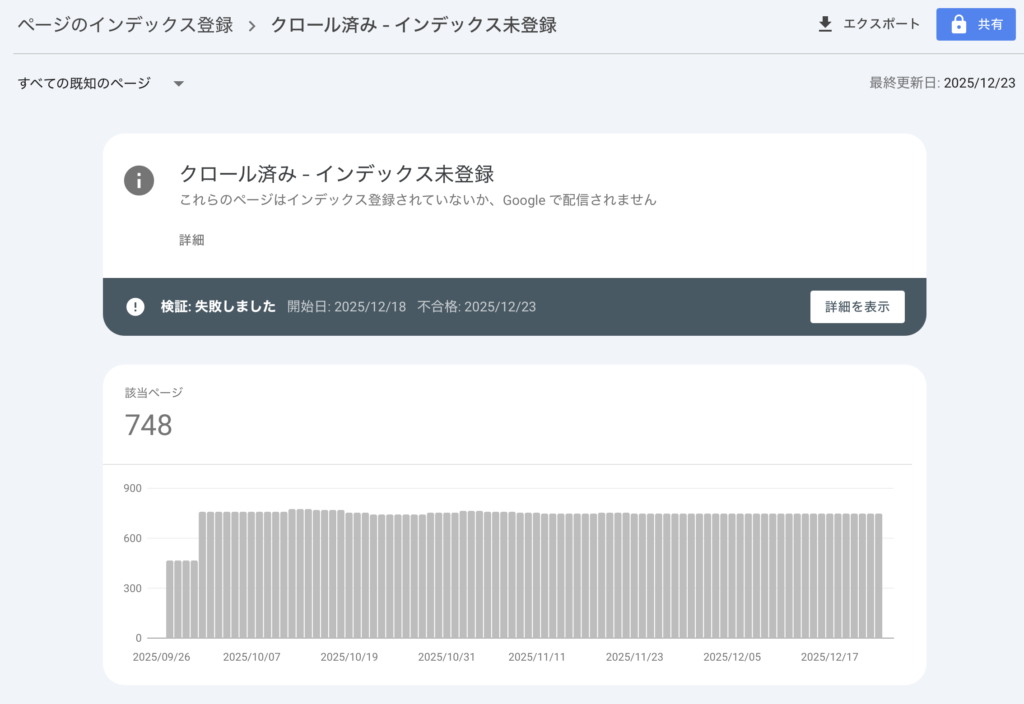1024x704 pixels.
Task: Click the 2025/12/17 date axis label
Action: point(829,657)
